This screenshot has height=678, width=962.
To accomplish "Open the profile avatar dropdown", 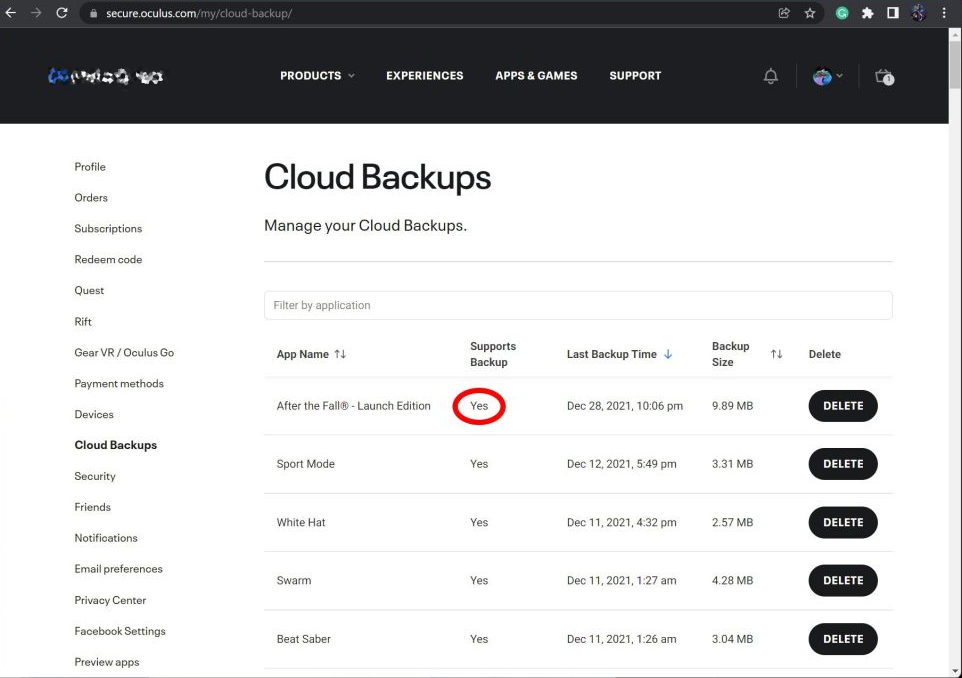I will pos(827,76).
